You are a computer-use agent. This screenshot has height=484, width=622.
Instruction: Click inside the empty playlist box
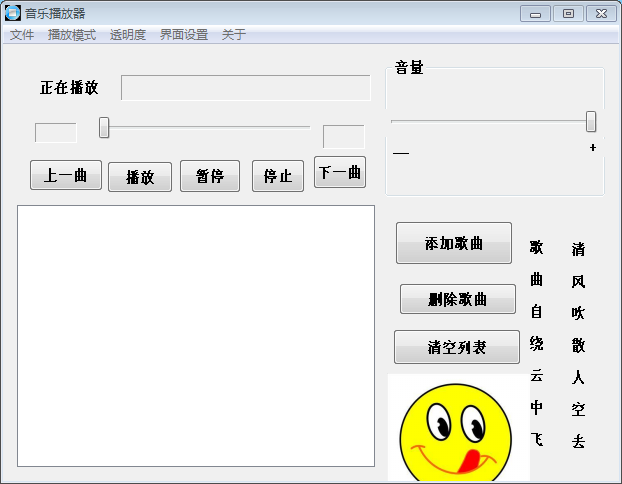[196, 336]
